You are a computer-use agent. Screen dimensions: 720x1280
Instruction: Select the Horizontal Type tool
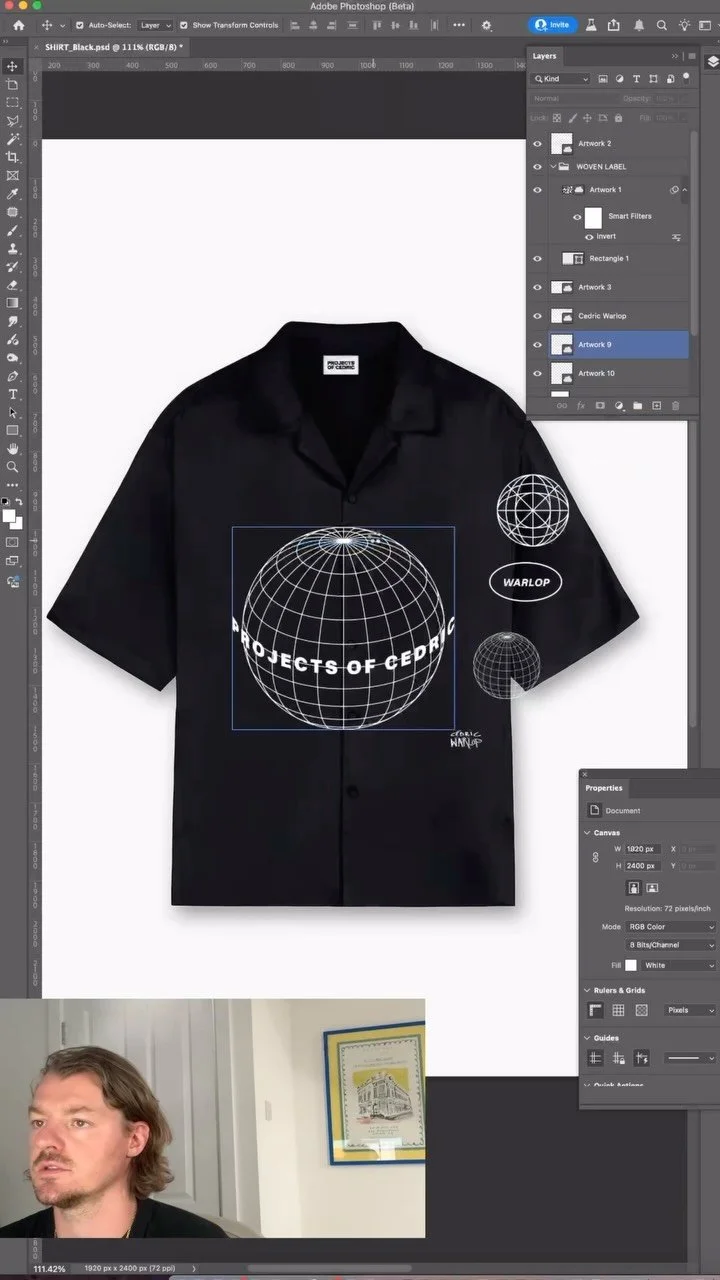pyautogui.click(x=13, y=394)
